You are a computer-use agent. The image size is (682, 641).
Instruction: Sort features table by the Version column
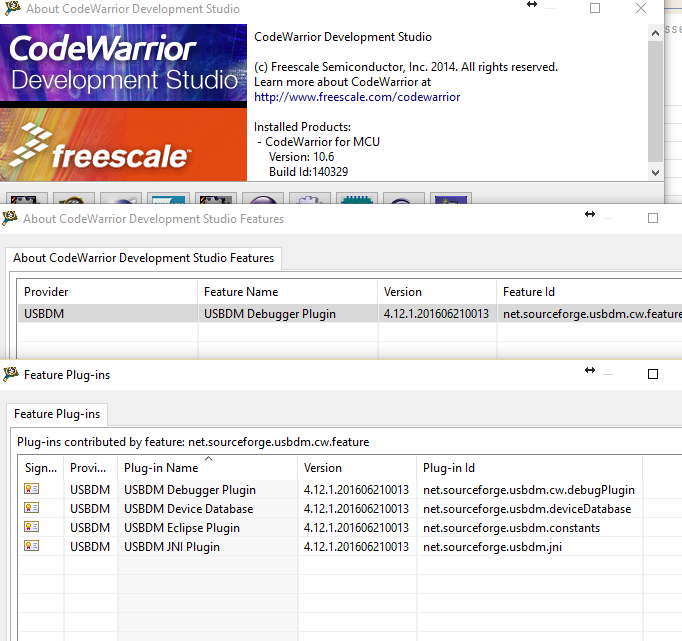click(437, 292)
